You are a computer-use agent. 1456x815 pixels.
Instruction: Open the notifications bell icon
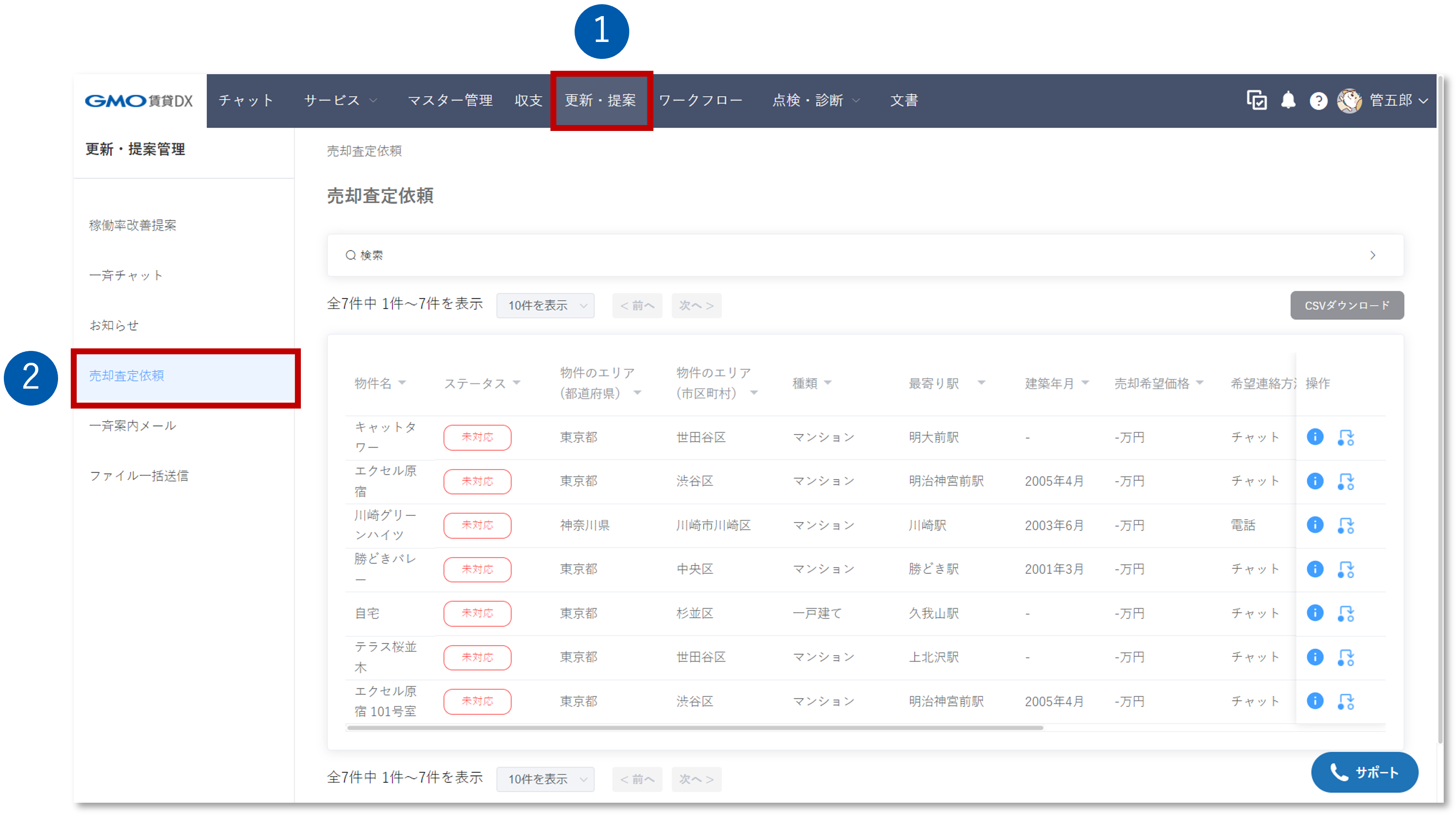[x=1289, y=100]
